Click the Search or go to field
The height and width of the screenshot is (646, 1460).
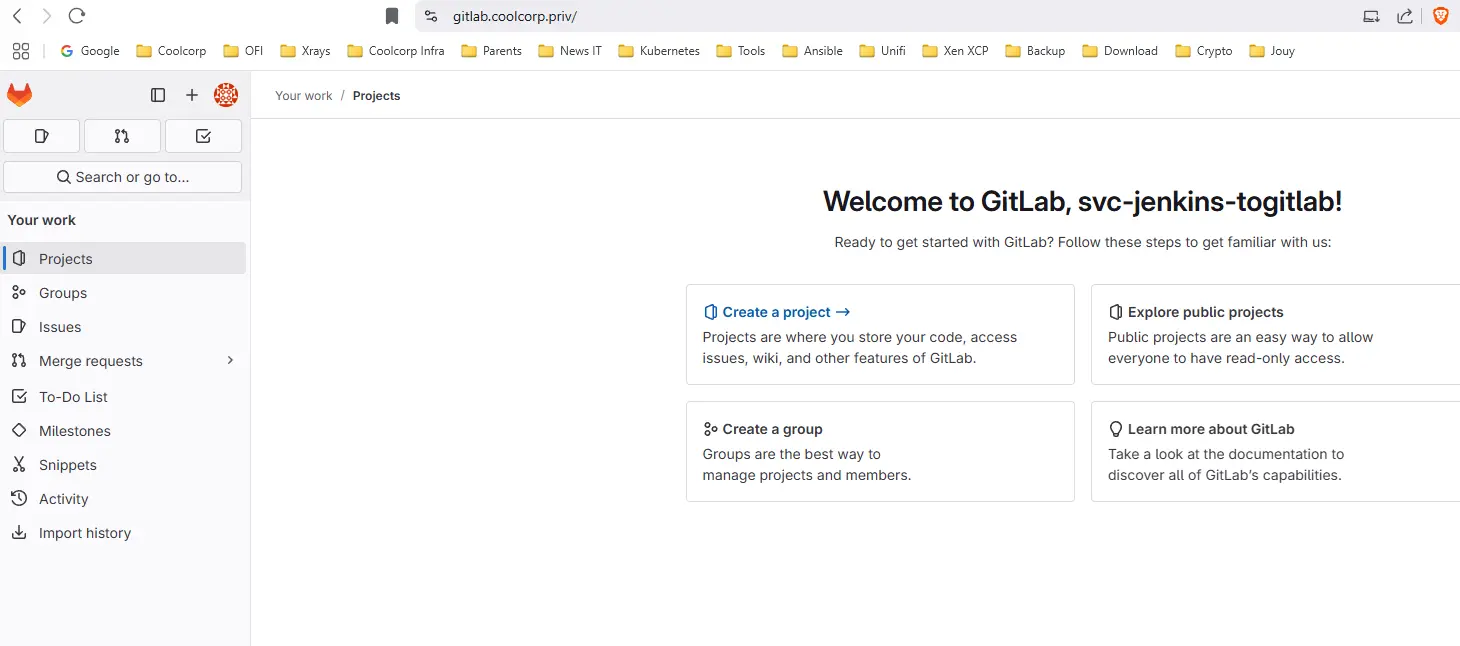(122, 177)
